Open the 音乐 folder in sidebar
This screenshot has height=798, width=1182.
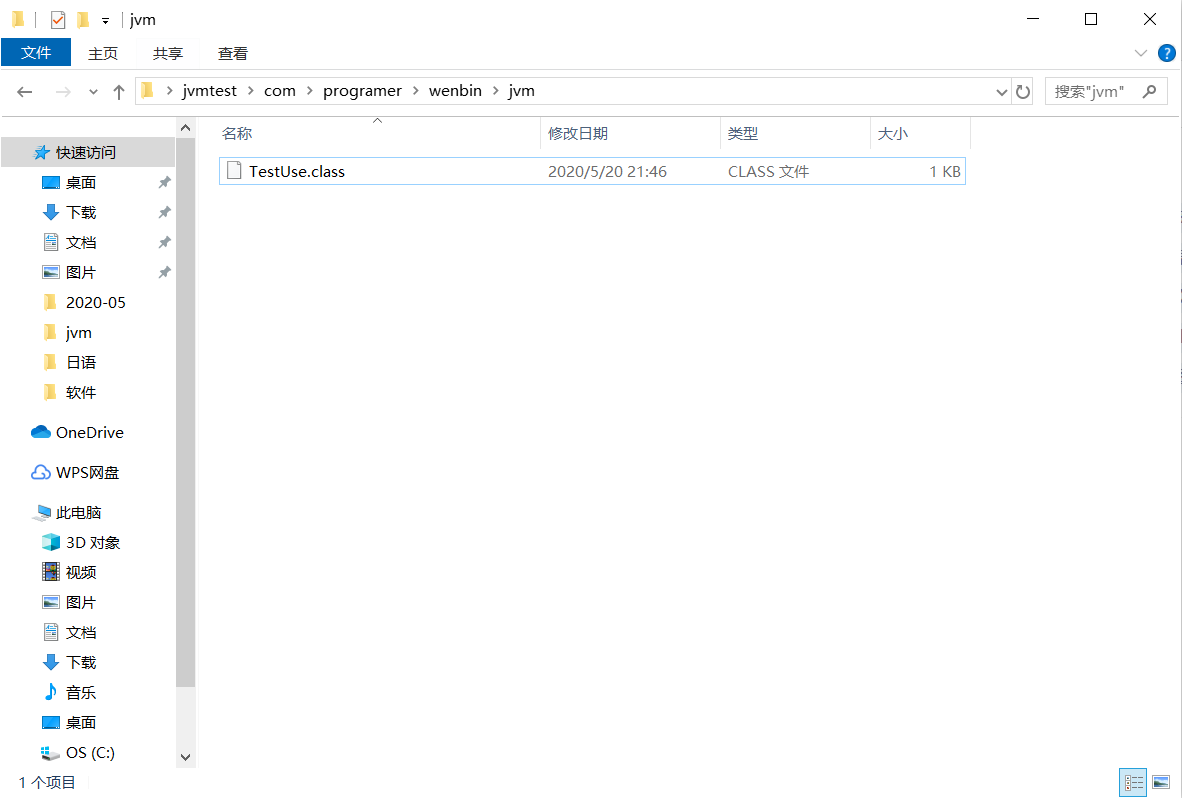click(78, 691)
